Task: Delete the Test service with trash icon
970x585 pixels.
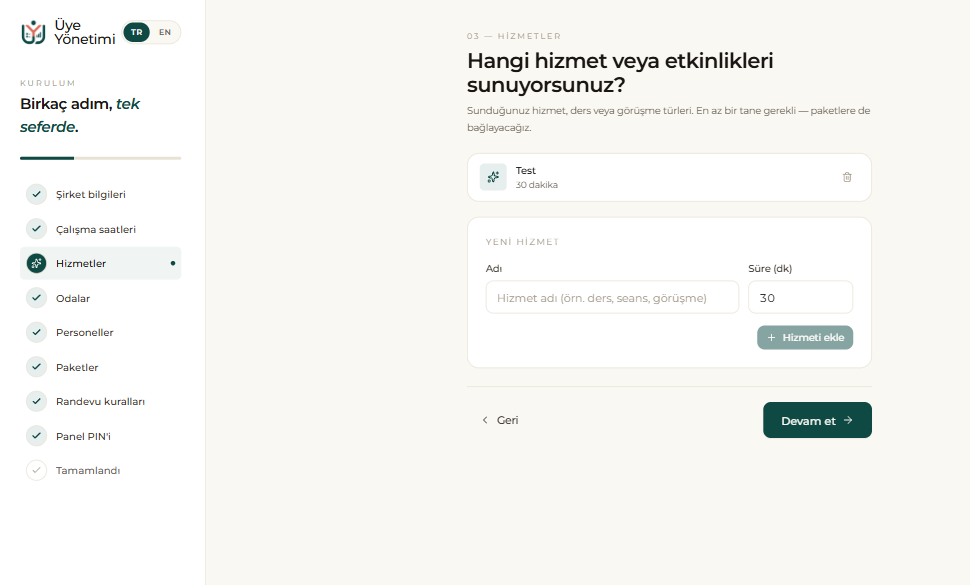Action: (847, 177)
